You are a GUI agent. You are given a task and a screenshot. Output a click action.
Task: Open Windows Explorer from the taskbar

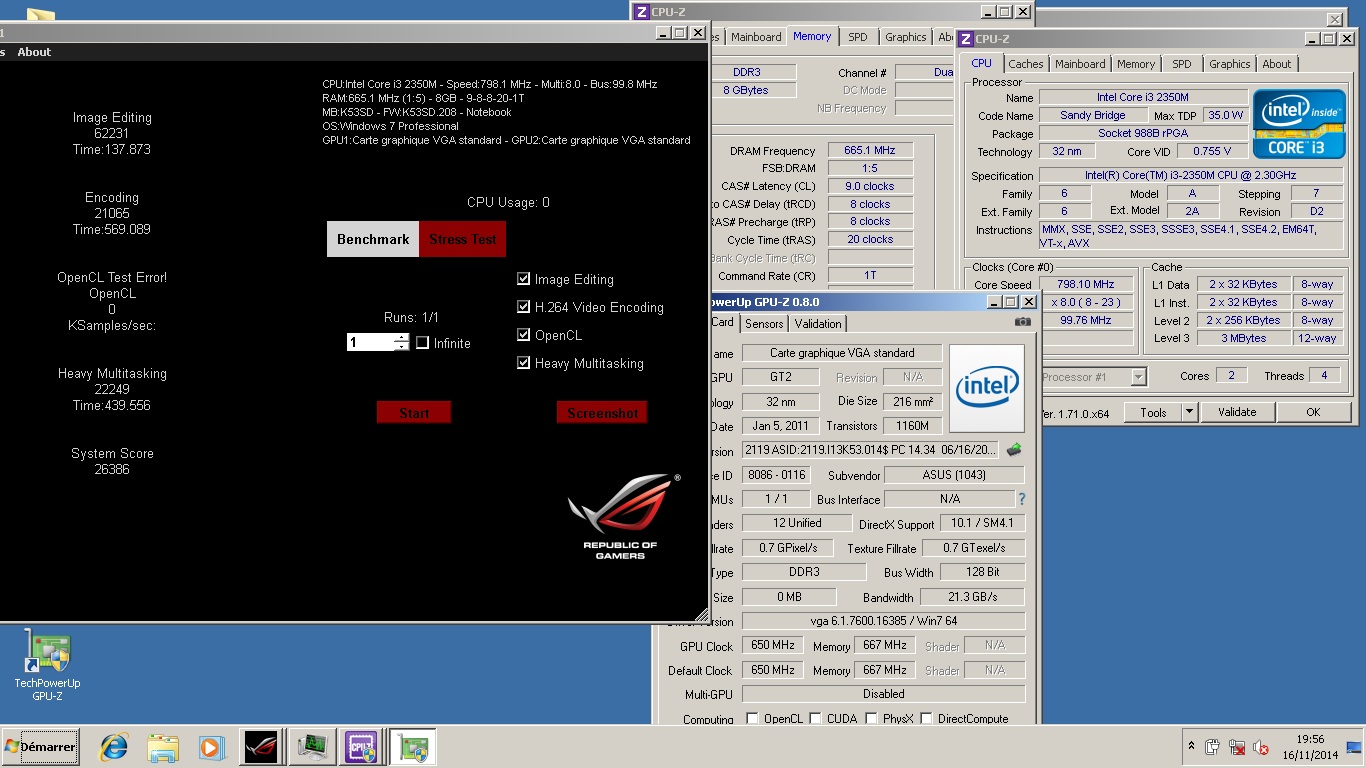(x=162, y=747)
